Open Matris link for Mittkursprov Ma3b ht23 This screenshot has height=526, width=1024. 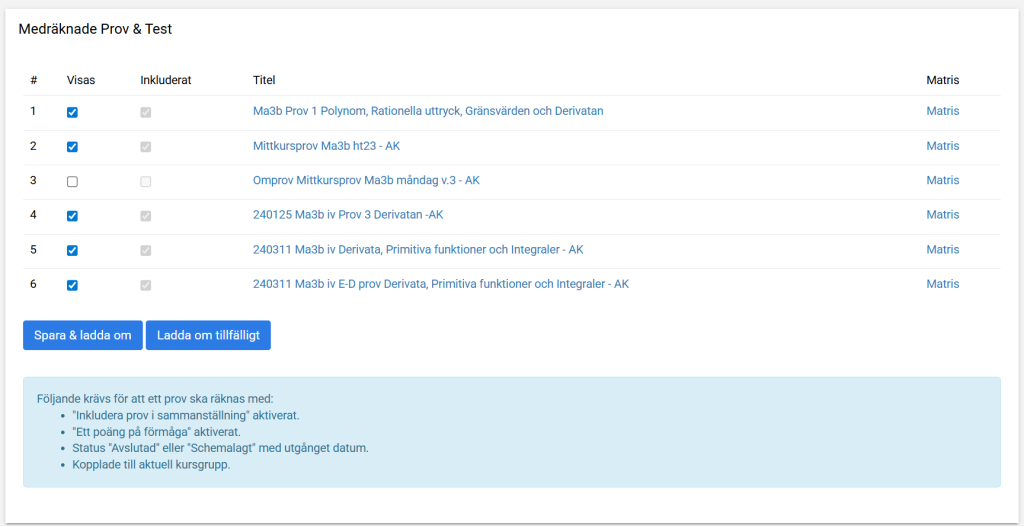pyautogui.click(x=942, y=146)
